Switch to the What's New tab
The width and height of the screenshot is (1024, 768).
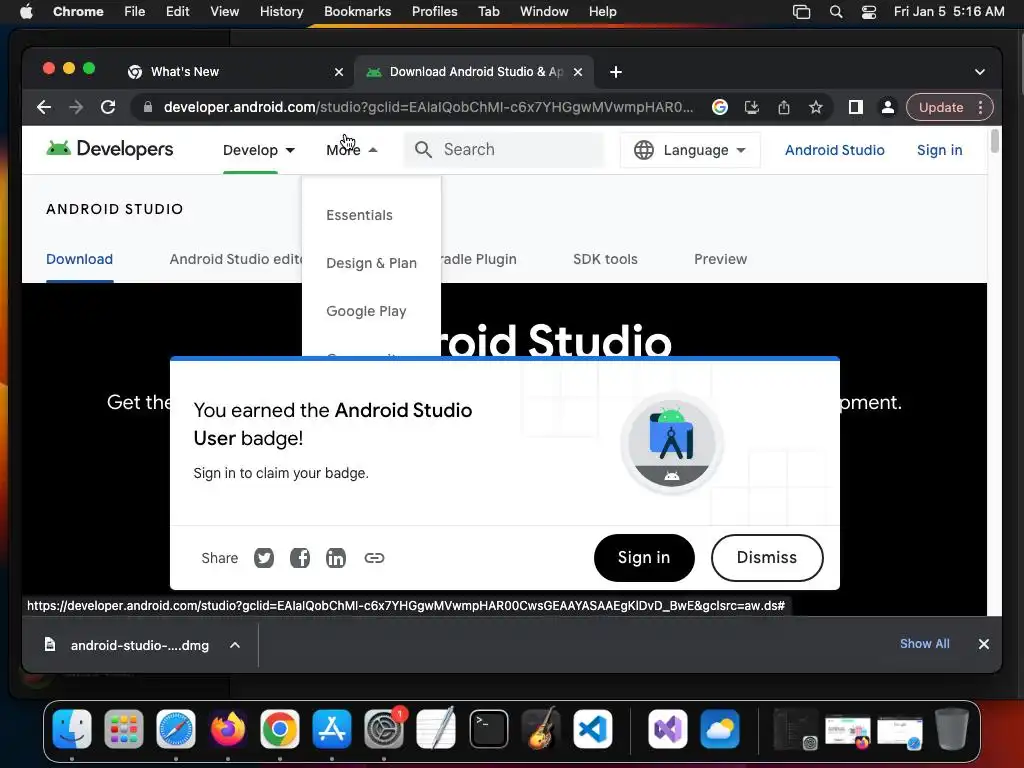[x=235, y=72]
